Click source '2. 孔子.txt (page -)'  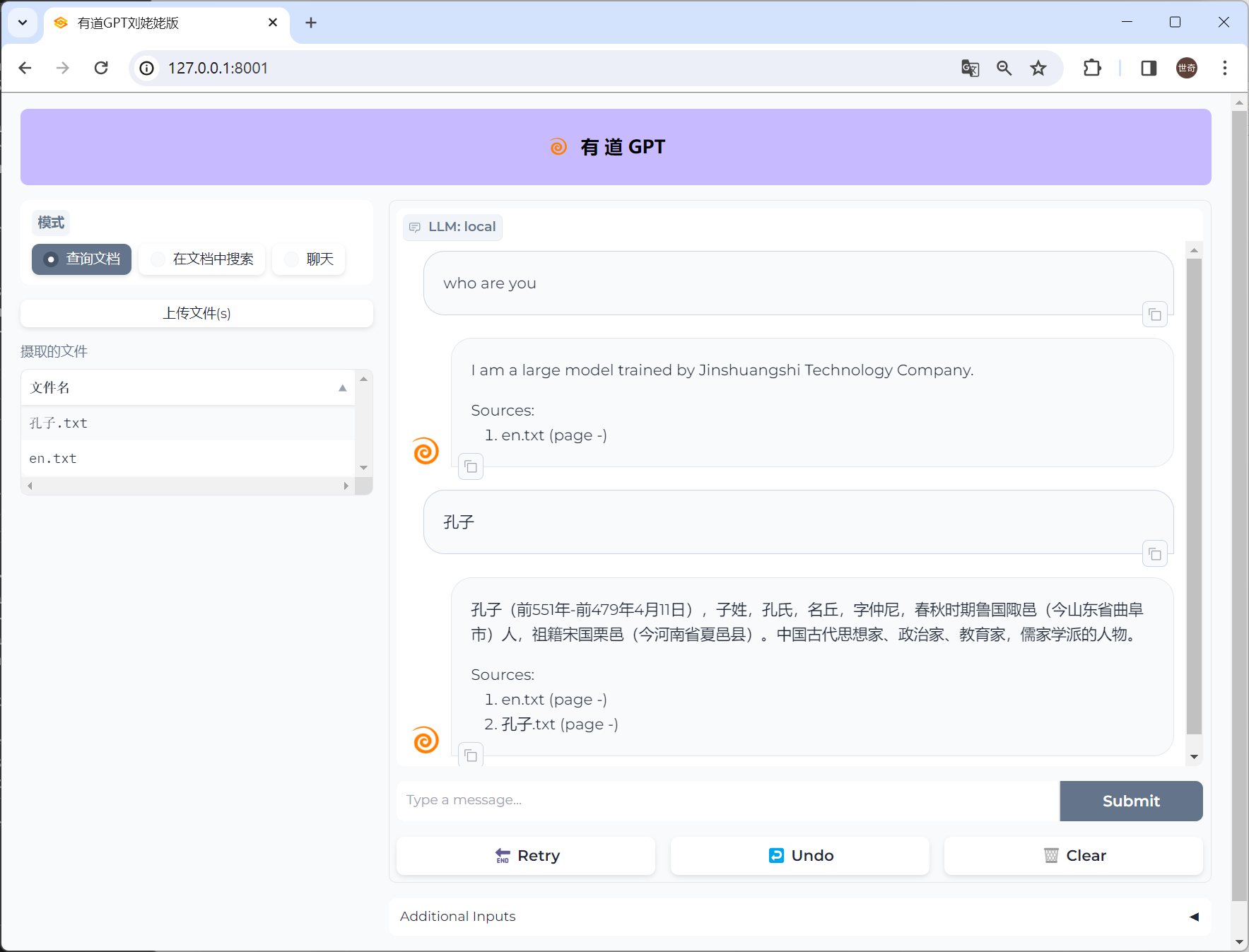pos(551,724)
